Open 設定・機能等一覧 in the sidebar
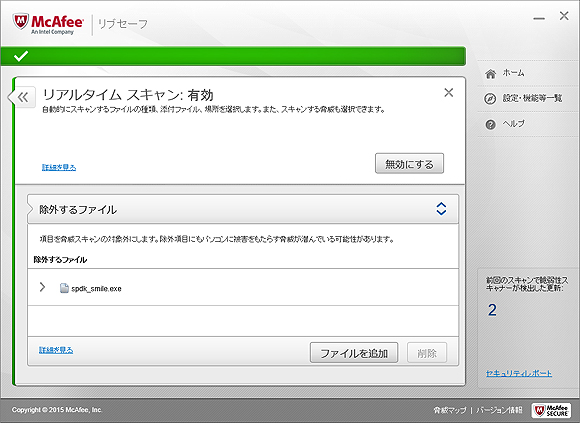The height and width of the screenshot is (423, 580). 532,98
